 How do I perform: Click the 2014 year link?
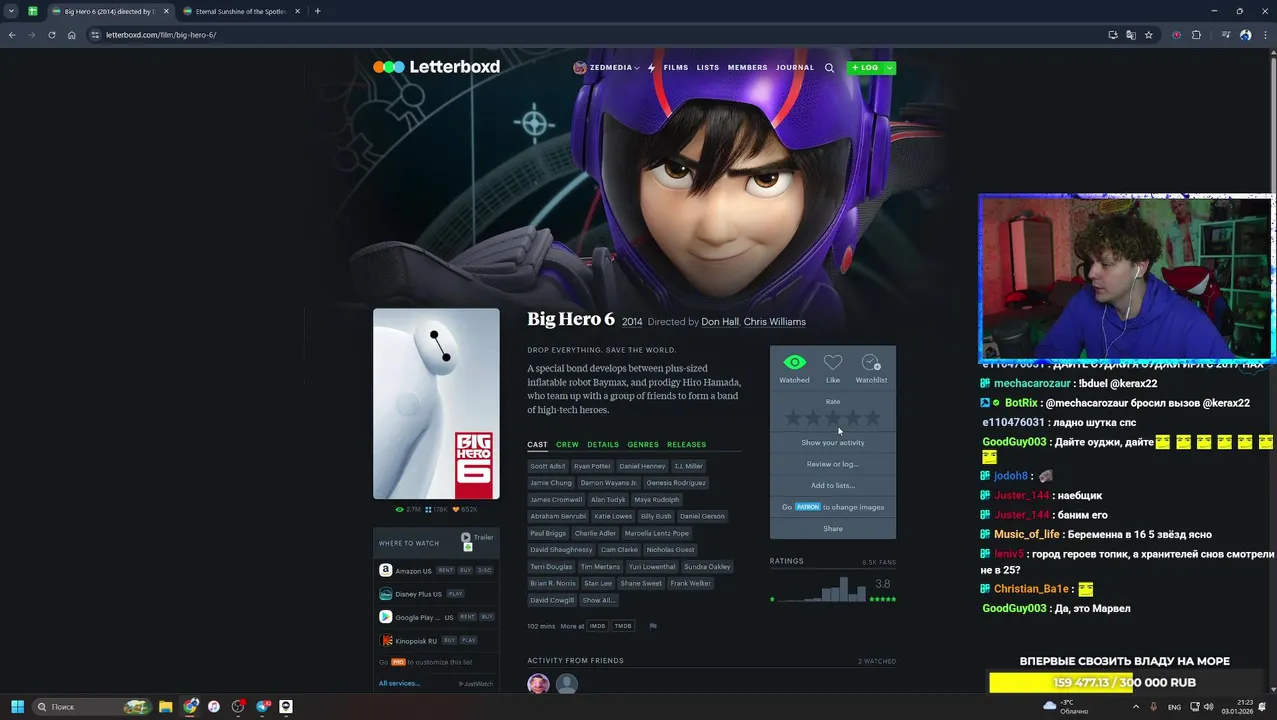[632, 322]
